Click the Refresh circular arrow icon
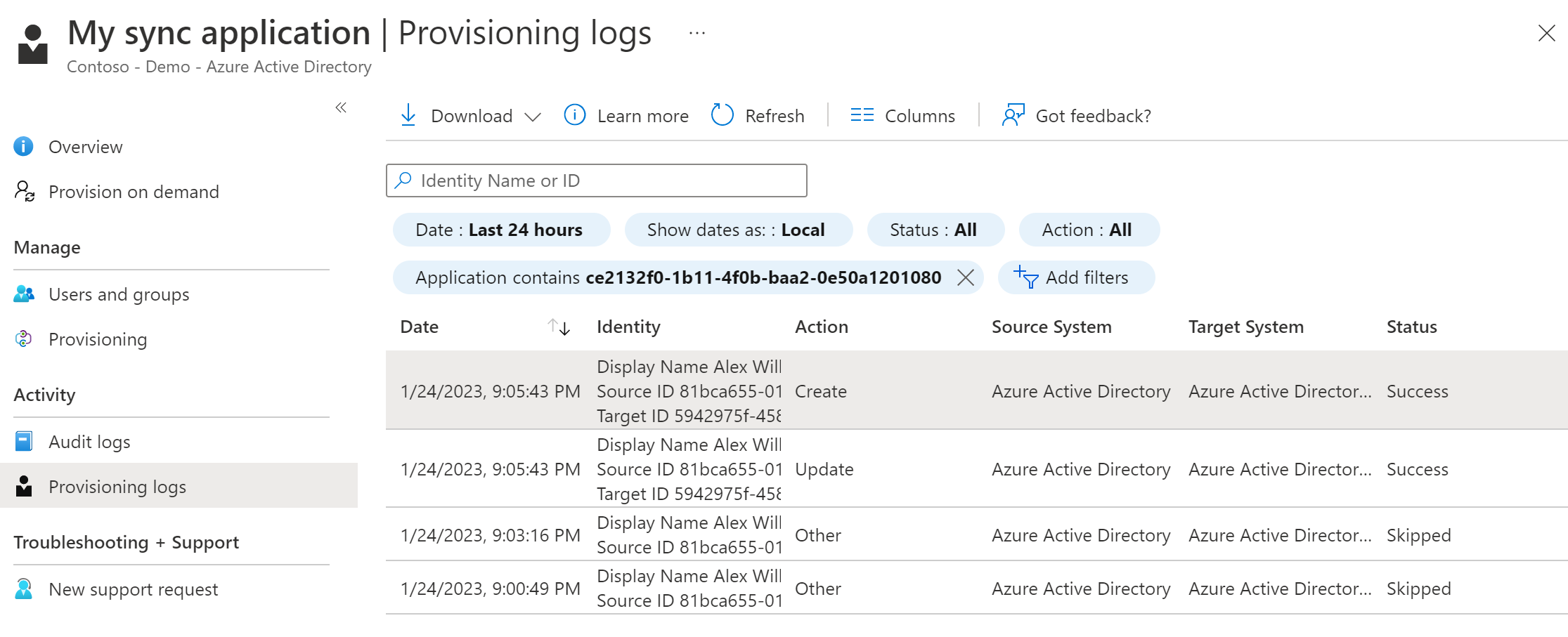The width and height of the screenshot is (1568, 637). point(722,115)
